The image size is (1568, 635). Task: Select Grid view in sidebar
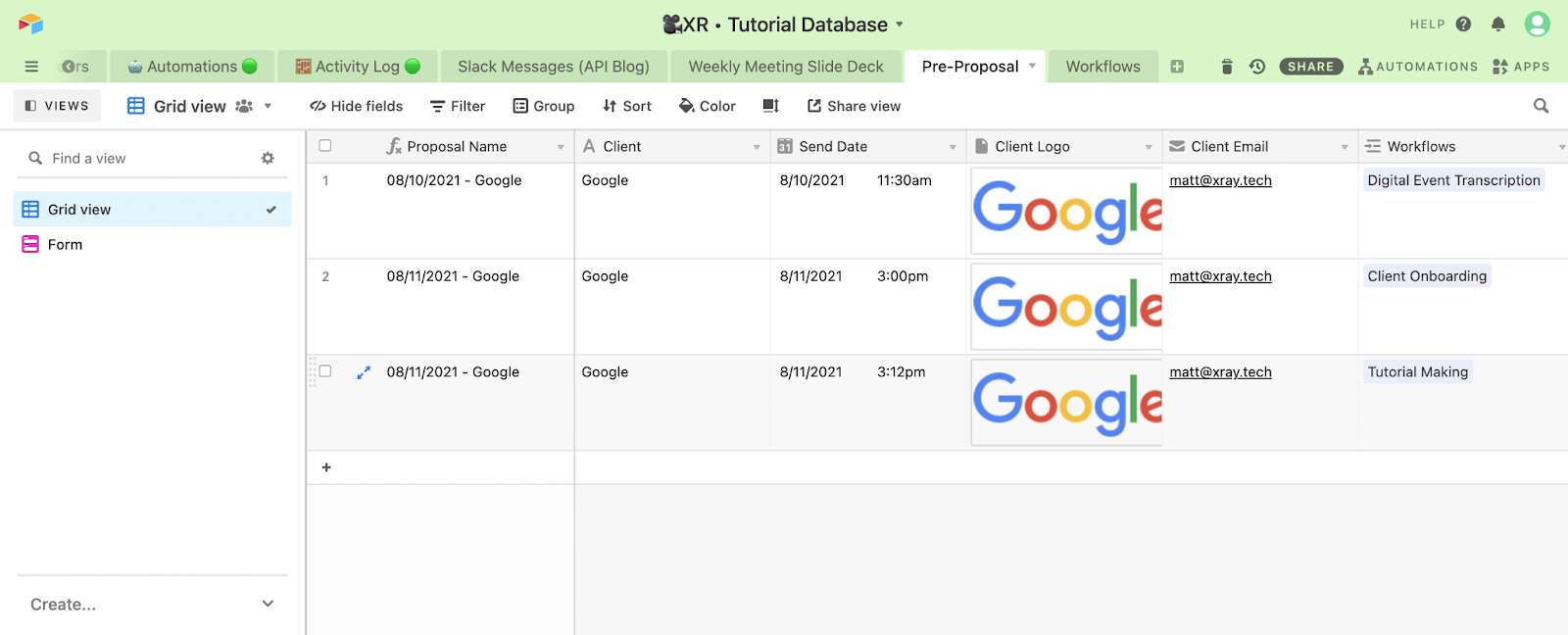click(x=152, y=209)
